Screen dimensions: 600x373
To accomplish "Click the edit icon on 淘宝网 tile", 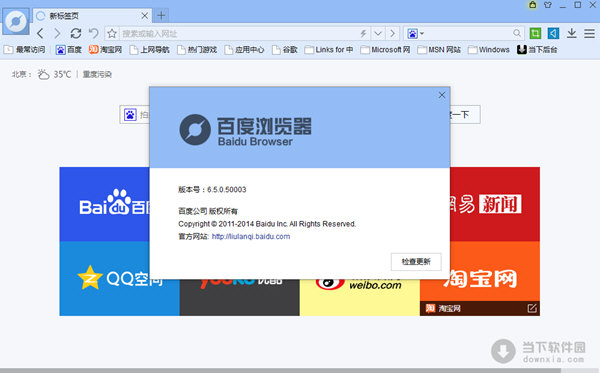I will (532, 308).
